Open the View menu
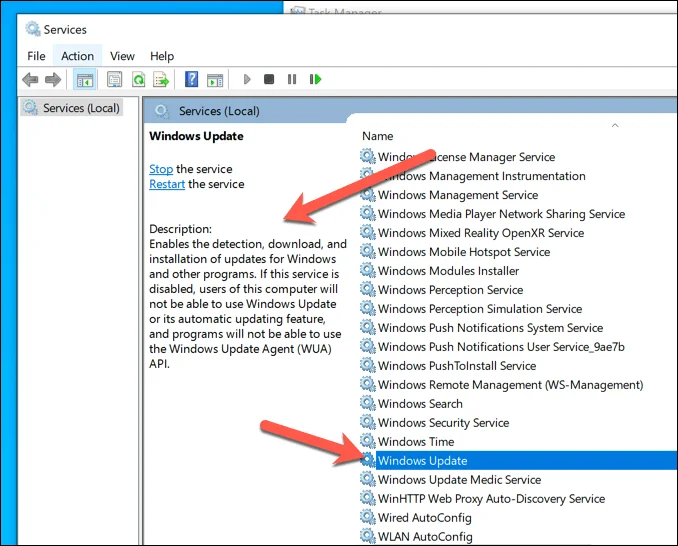The image size is (678, 546). (122, 56)
